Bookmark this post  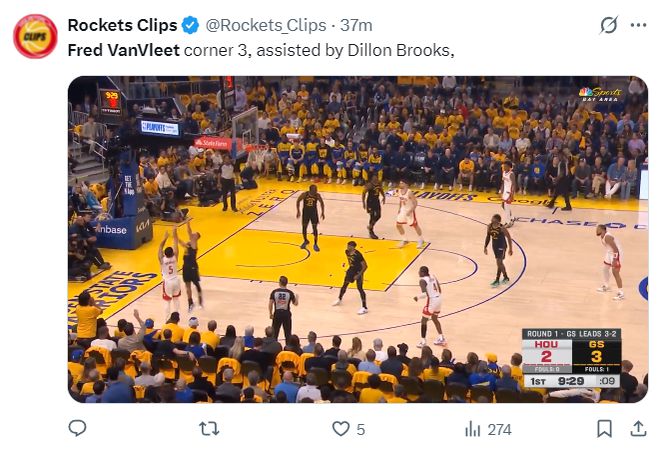pyautogui.click(x=604, y=429)
